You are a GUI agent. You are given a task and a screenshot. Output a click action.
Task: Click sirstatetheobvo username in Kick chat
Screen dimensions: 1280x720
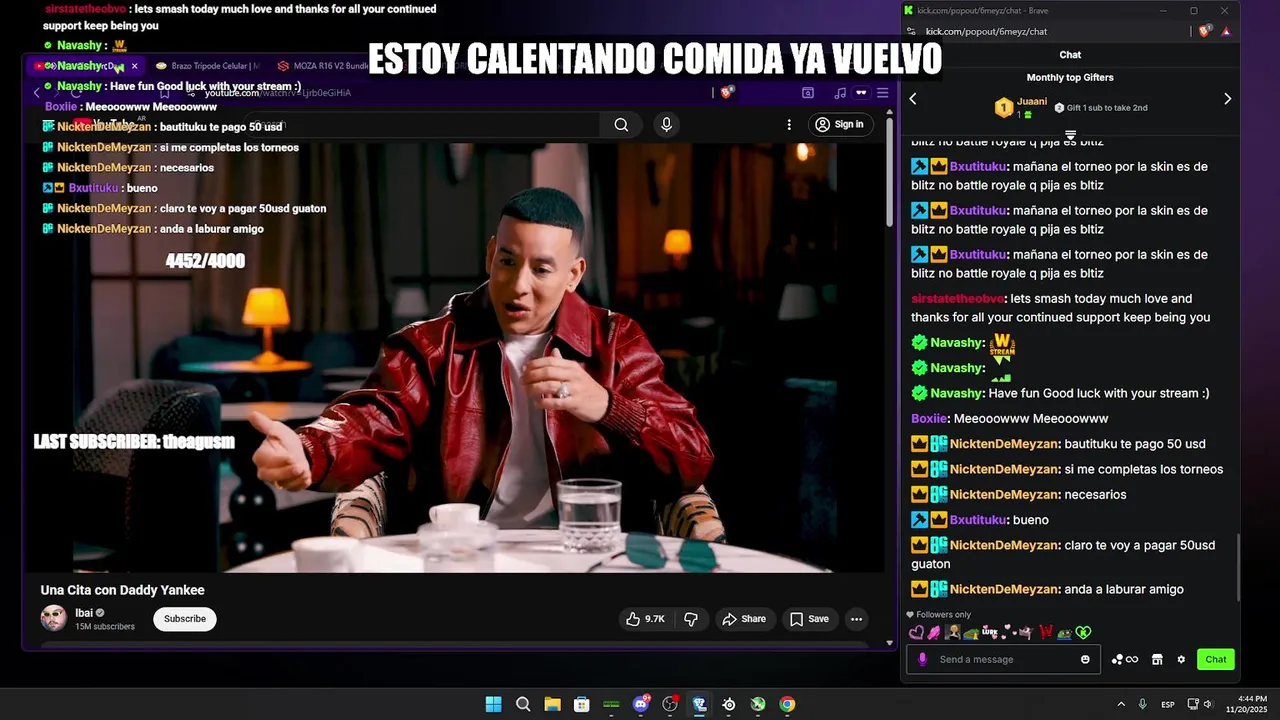tap(958, 298)
